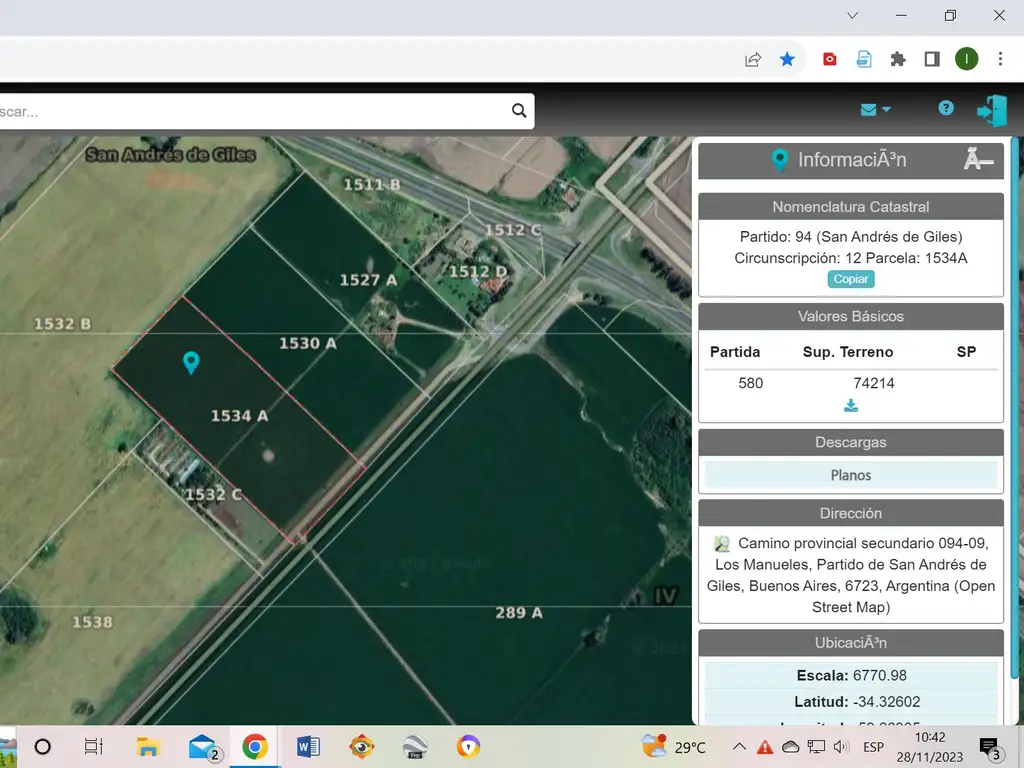The height and width of the screenshot is (768, 1024).
Task: Open Word from the taskbar
Action: point(308,747)
